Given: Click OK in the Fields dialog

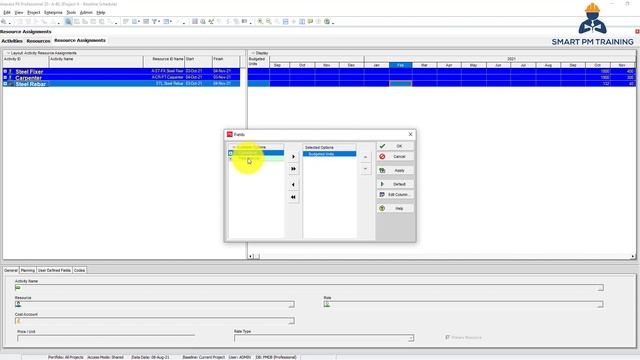Looking at the screenshot, I should [395, 146].
